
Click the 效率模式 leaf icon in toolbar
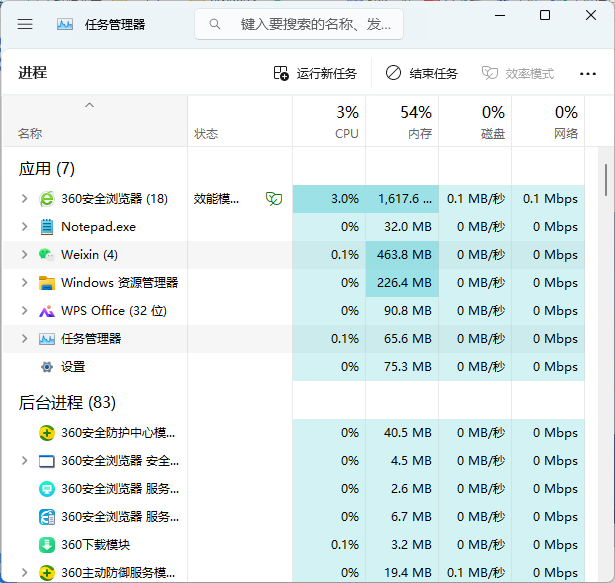pos(489,73)
